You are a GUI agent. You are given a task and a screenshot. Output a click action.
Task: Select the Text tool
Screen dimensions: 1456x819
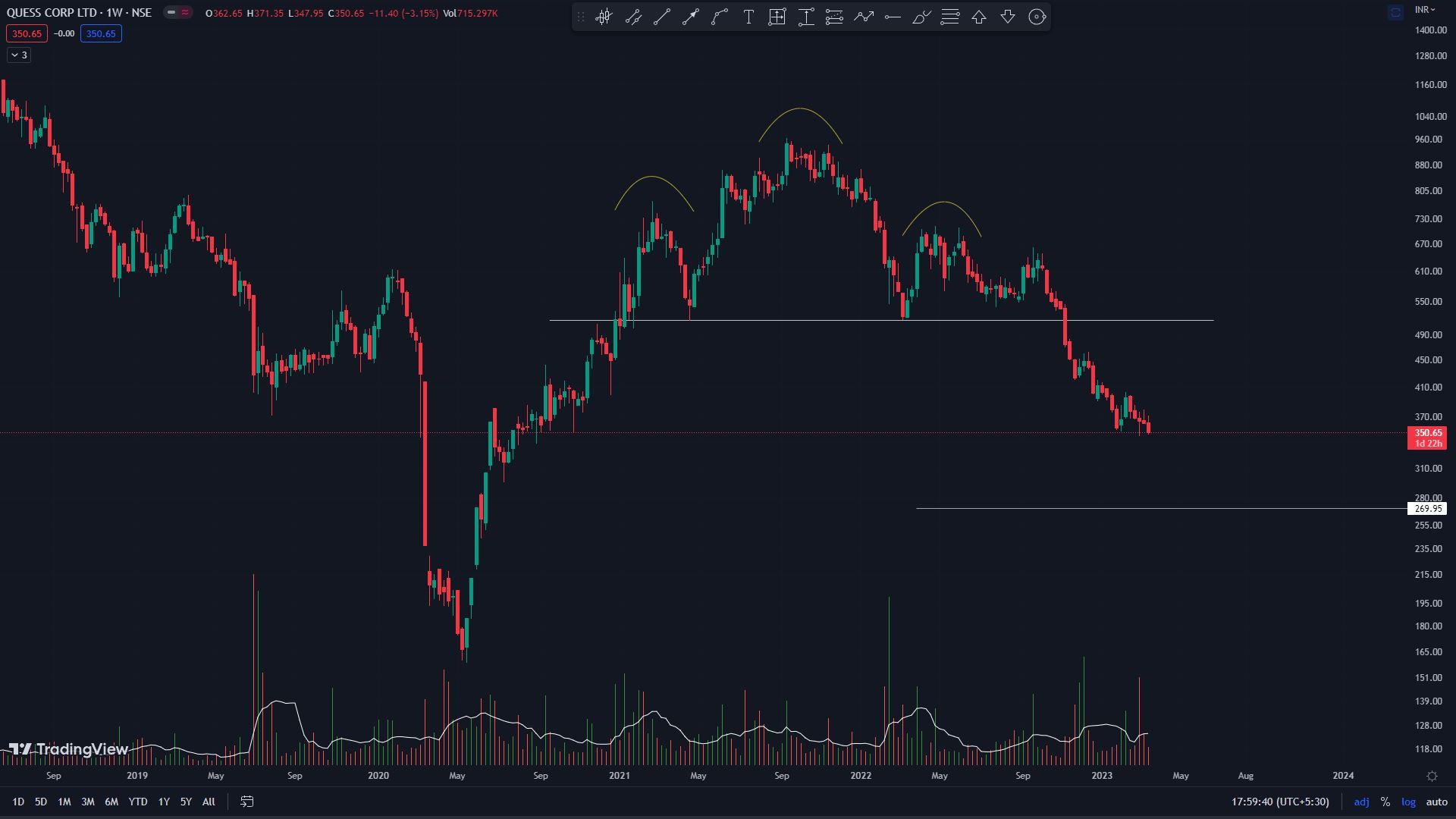click(748, 17)
